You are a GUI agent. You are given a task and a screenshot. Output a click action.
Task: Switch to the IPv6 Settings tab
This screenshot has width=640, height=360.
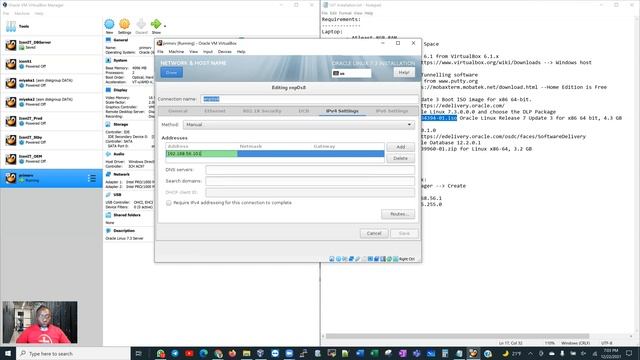pos(391,111)
